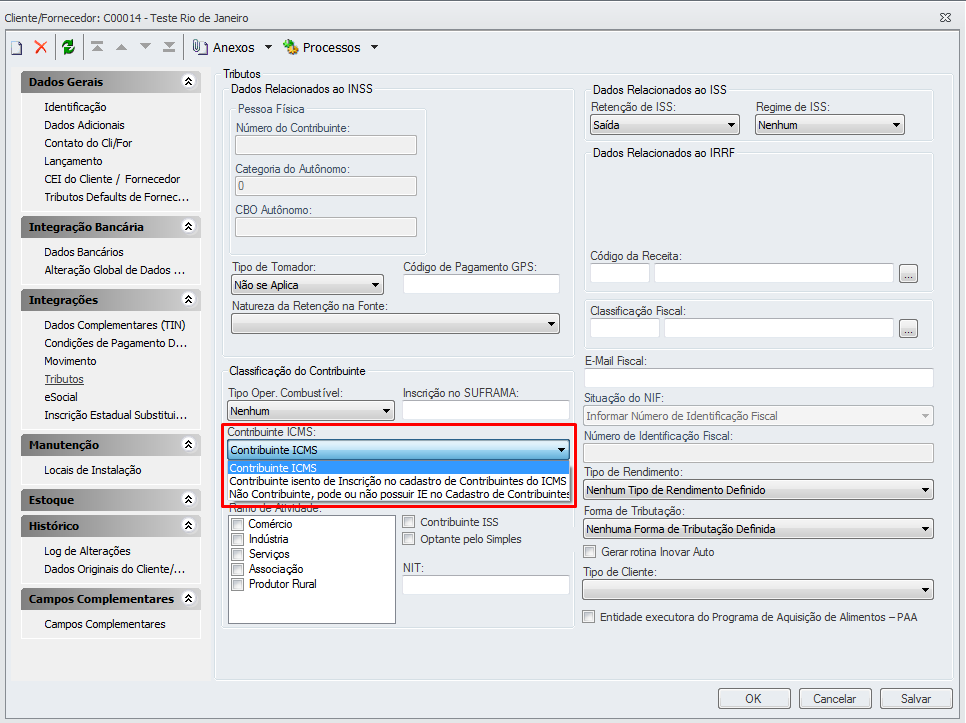Open Tributos Defaults de Fornecedor item

(x=116, y=197)
